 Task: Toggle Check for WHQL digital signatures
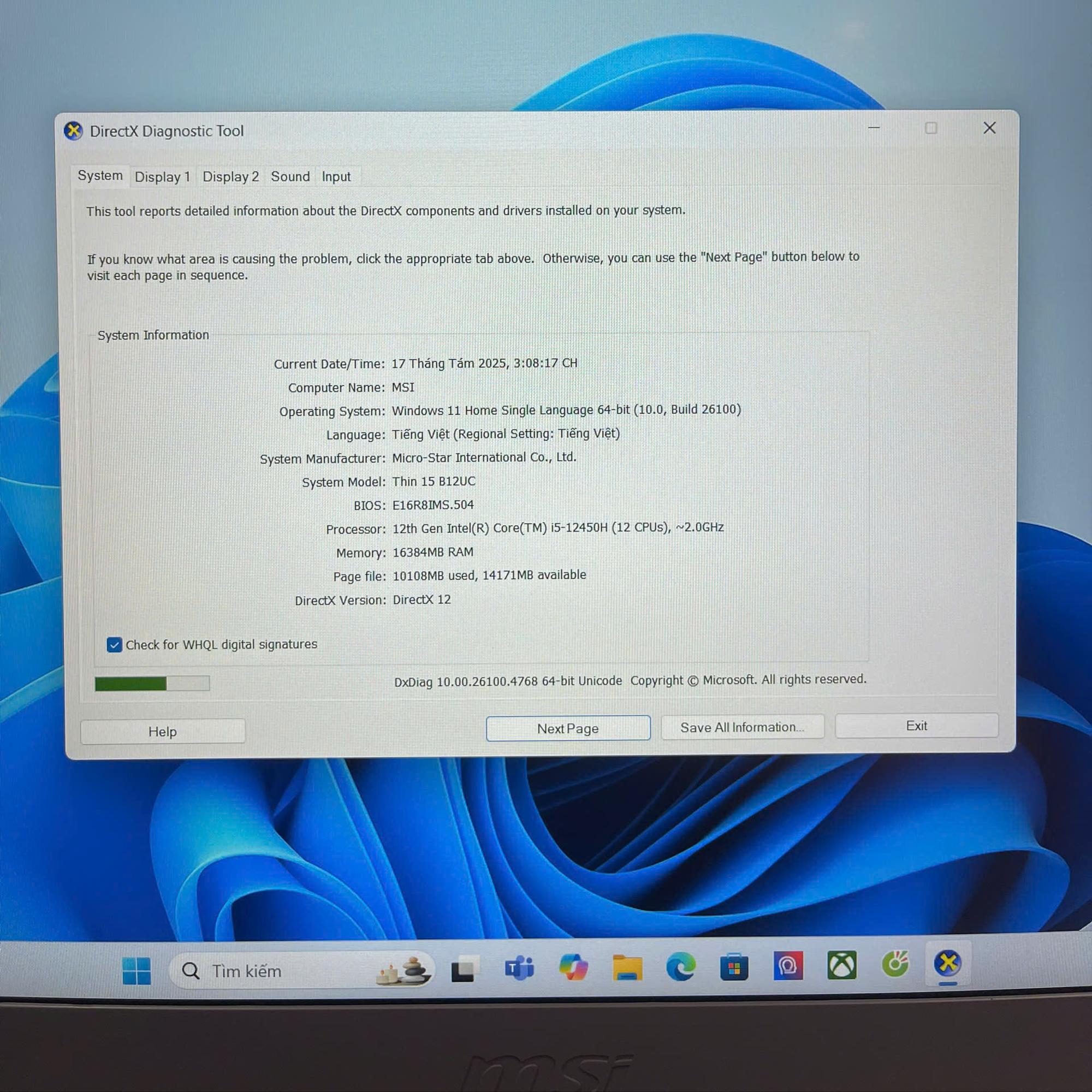point(114,645)
